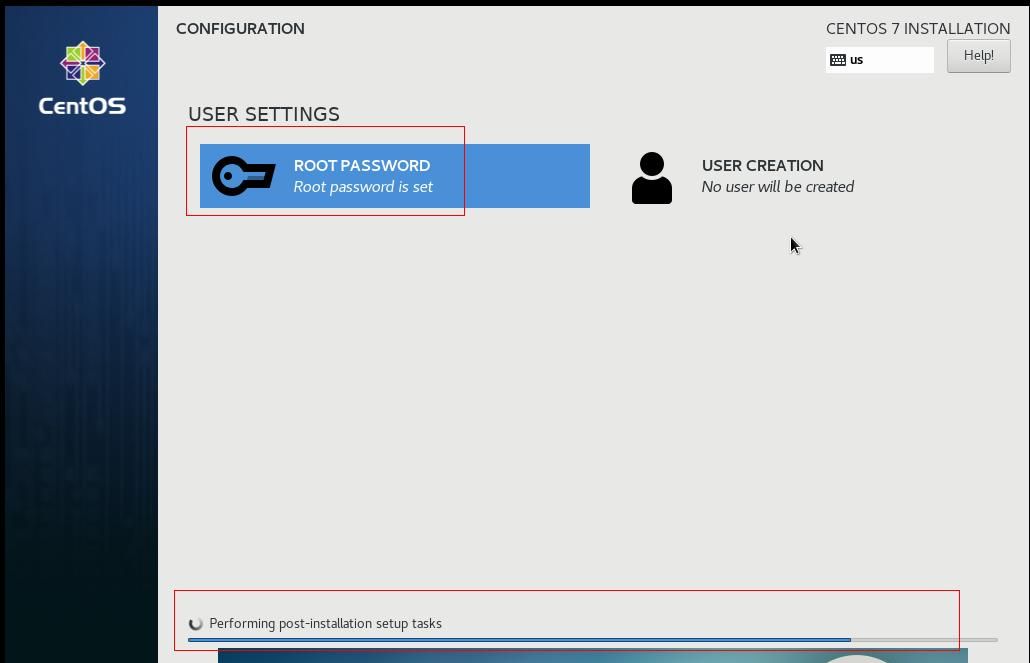Click the filled portion of the progress bar

(x=519, y=640)
